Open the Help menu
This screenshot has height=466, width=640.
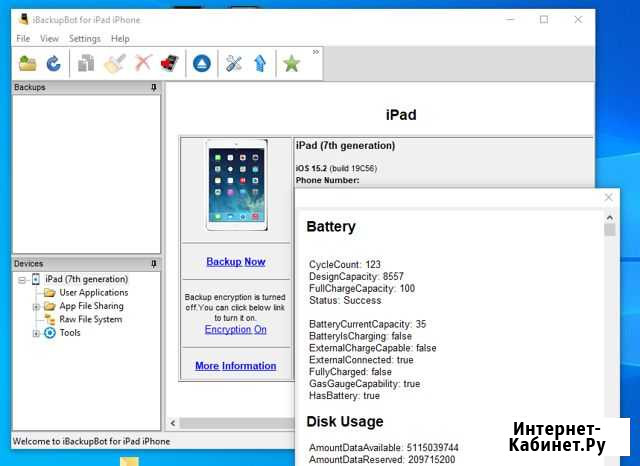point(120,39)
